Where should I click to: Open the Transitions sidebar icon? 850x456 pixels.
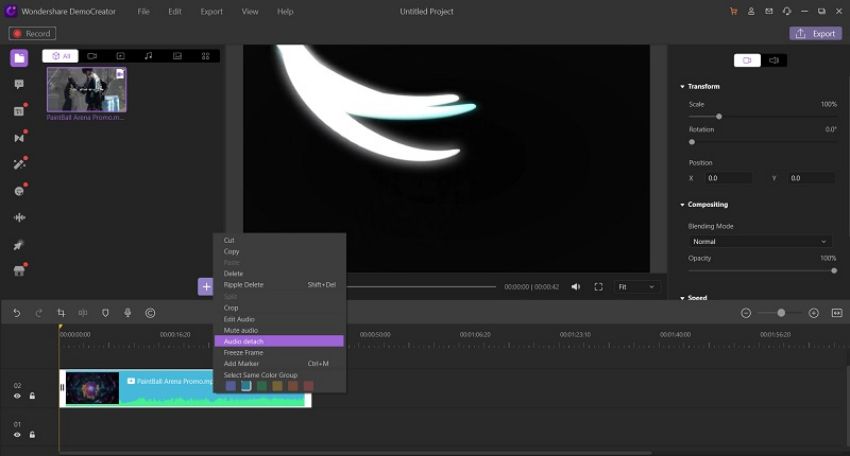(19, 138)
